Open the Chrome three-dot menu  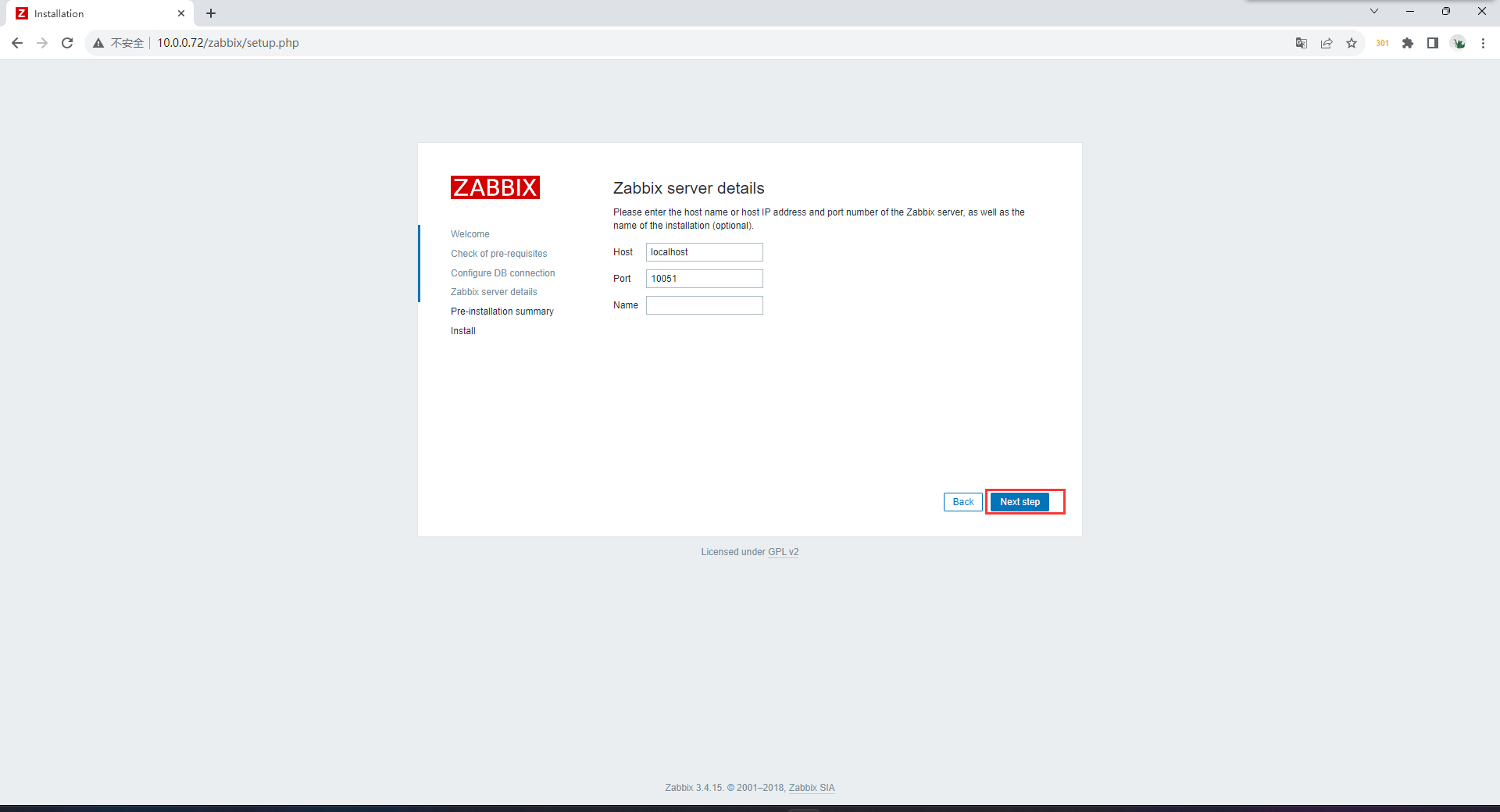click(1483, 43)
